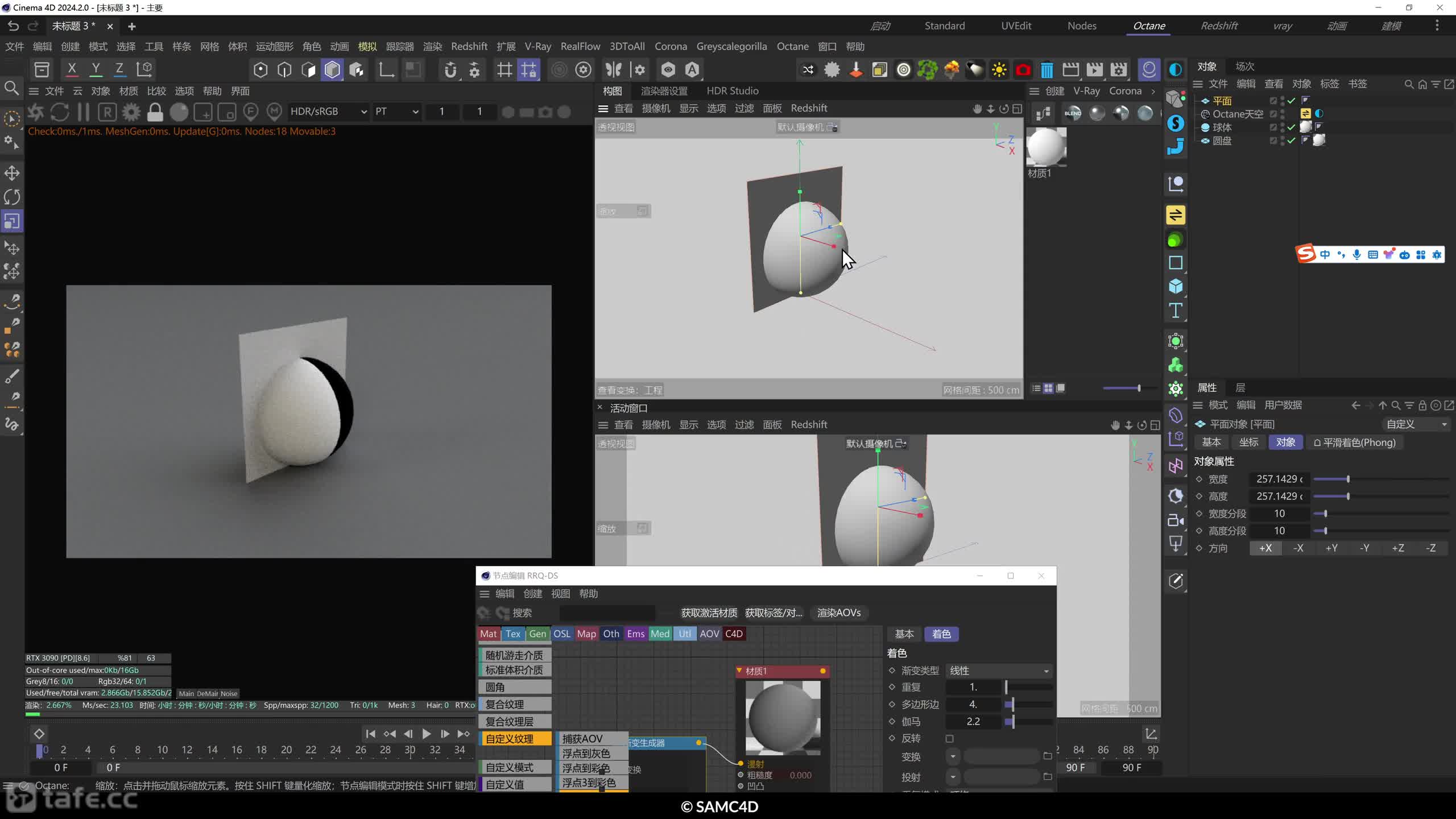Toggle the X axis lock icon

pyautogui.click(x=72, y=69)
